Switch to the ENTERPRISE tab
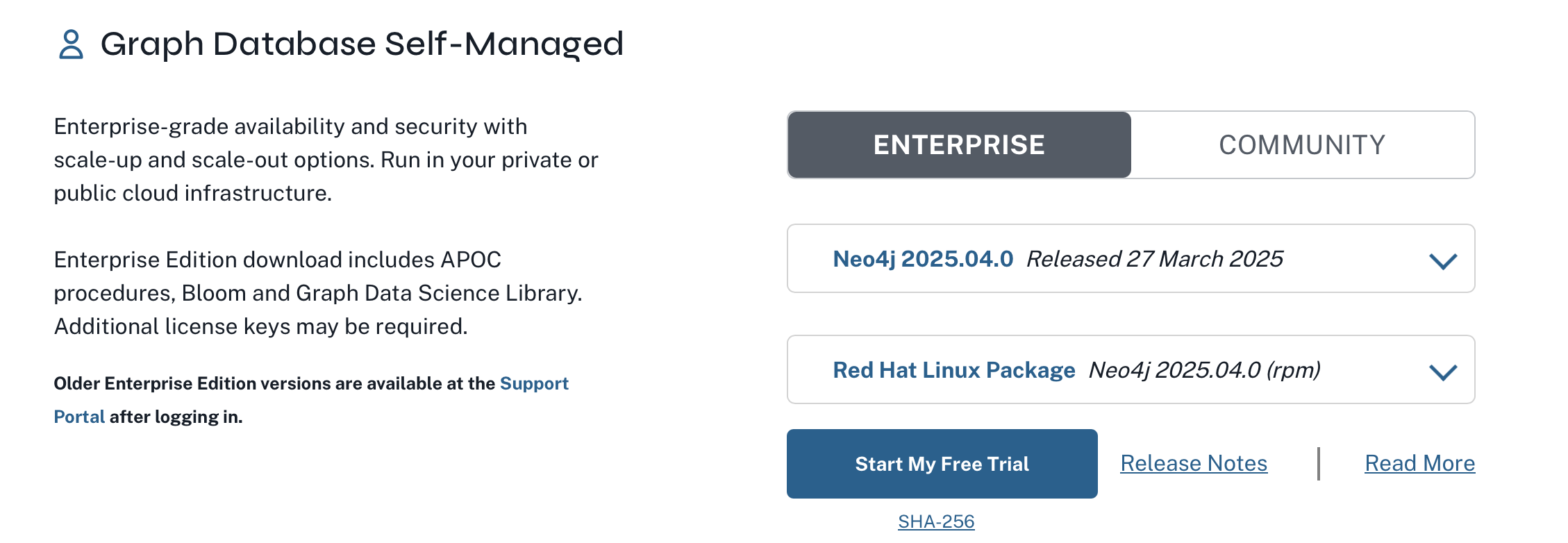1568x543 pixels. (959, 144)
